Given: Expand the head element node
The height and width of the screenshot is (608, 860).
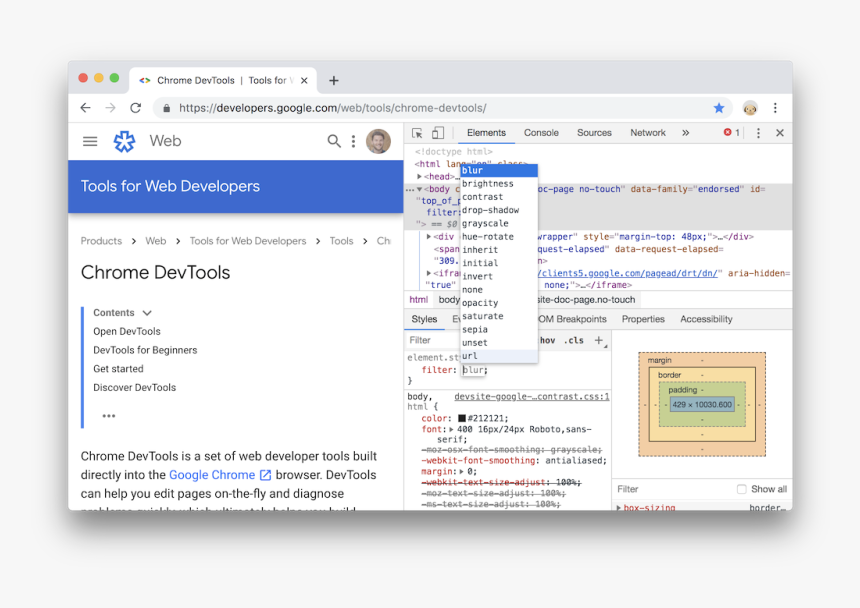Looking at the screenshot, I should coord(420,177).
